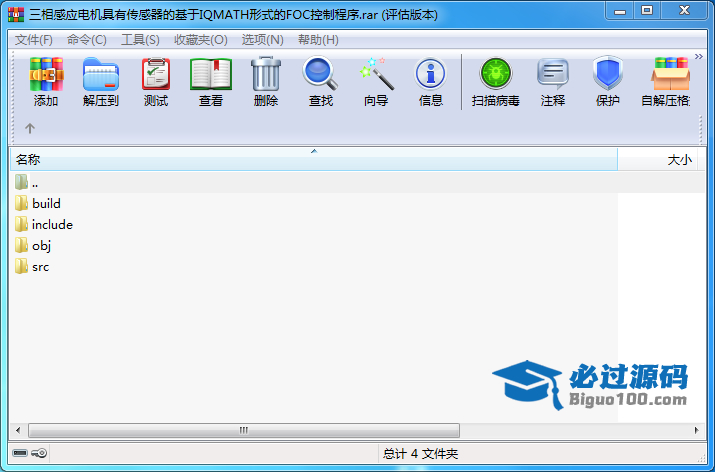This screenshot has height=472, width=715.
Task: Open the 查找 (Find) magnifier icon
Action: click(321, 73)
